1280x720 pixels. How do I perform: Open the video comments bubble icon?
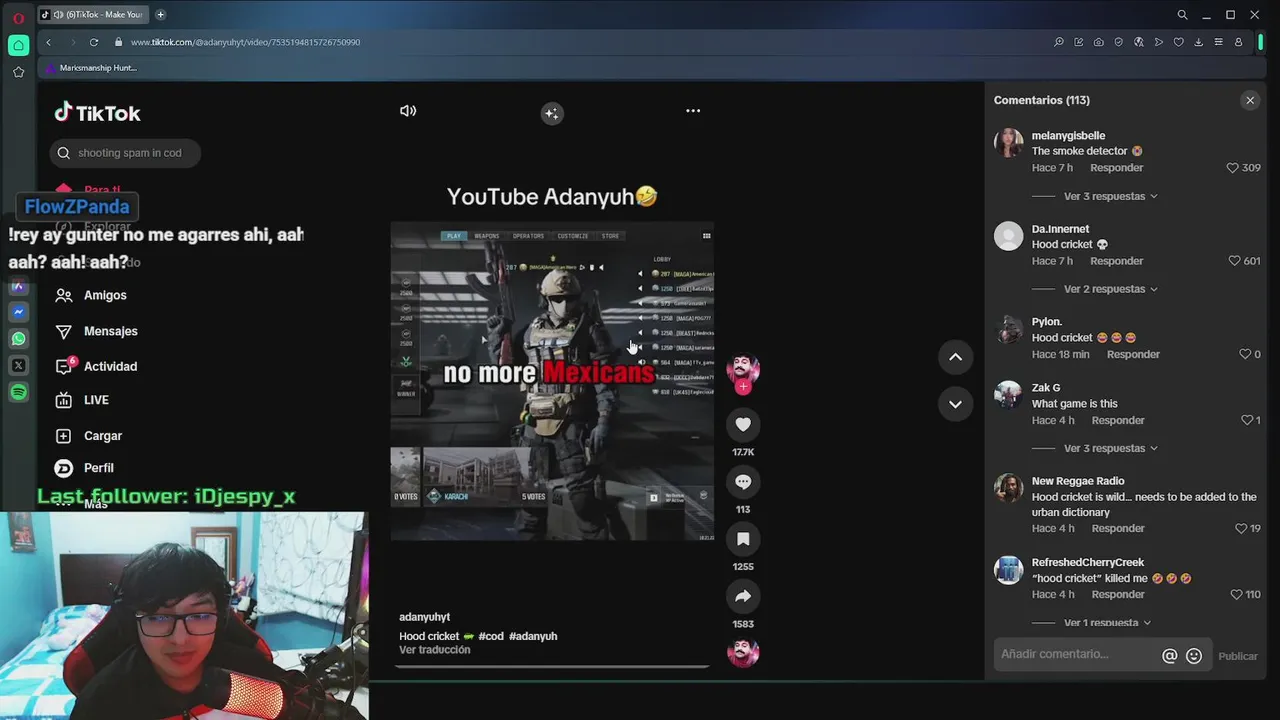click(x=743, y=482)
